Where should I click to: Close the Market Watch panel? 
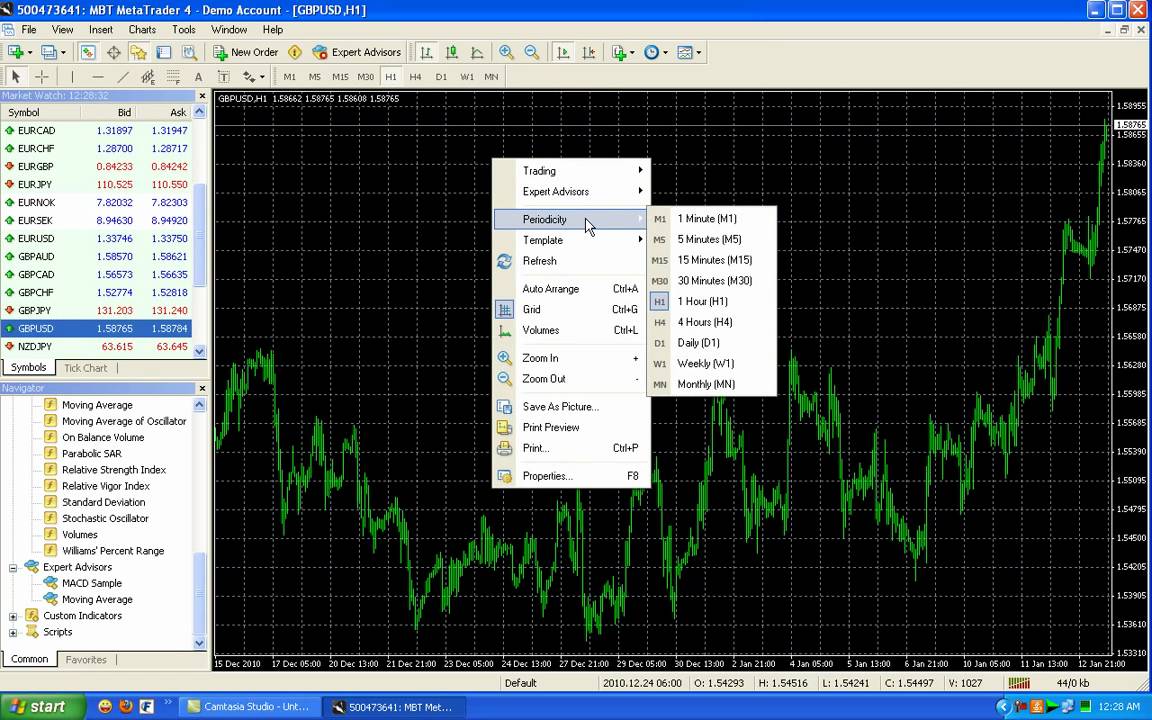[202, 96]
